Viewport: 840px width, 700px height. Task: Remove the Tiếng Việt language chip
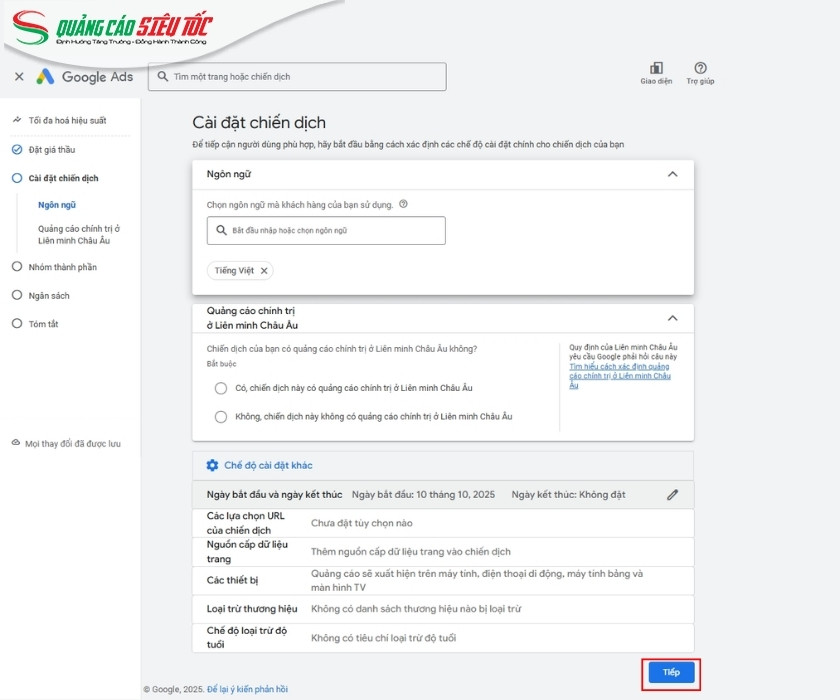click(264, 271)
